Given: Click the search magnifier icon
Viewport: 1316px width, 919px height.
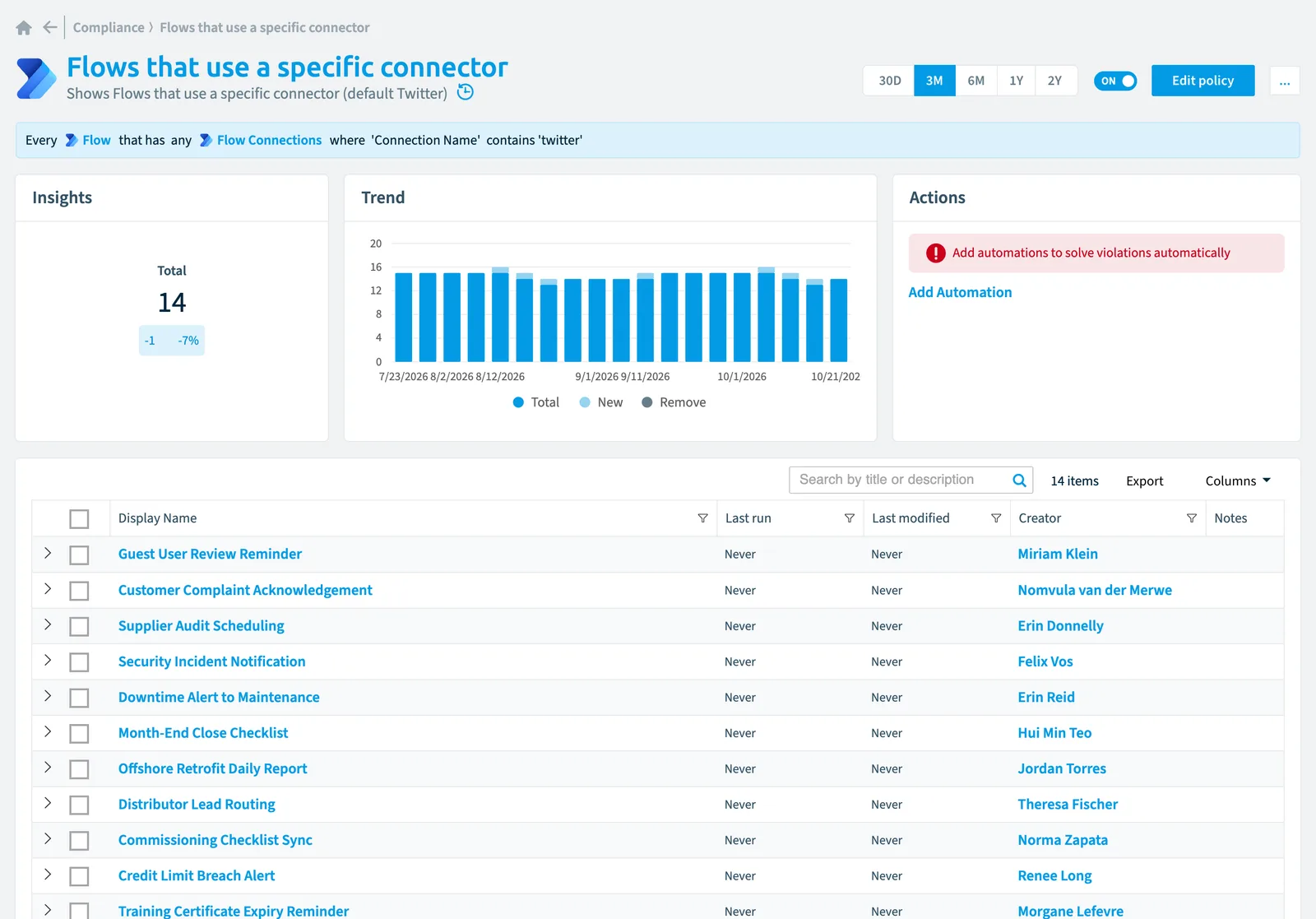Looking at the screenshot, I should (1019, 480).
